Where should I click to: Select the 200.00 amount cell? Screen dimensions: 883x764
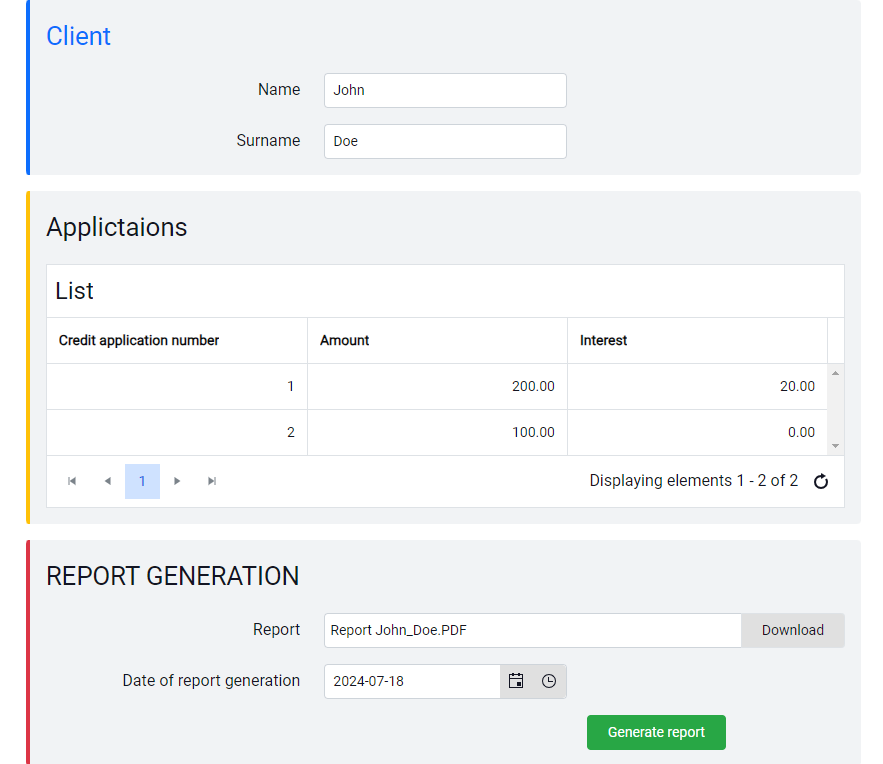[x=438, y=387]
